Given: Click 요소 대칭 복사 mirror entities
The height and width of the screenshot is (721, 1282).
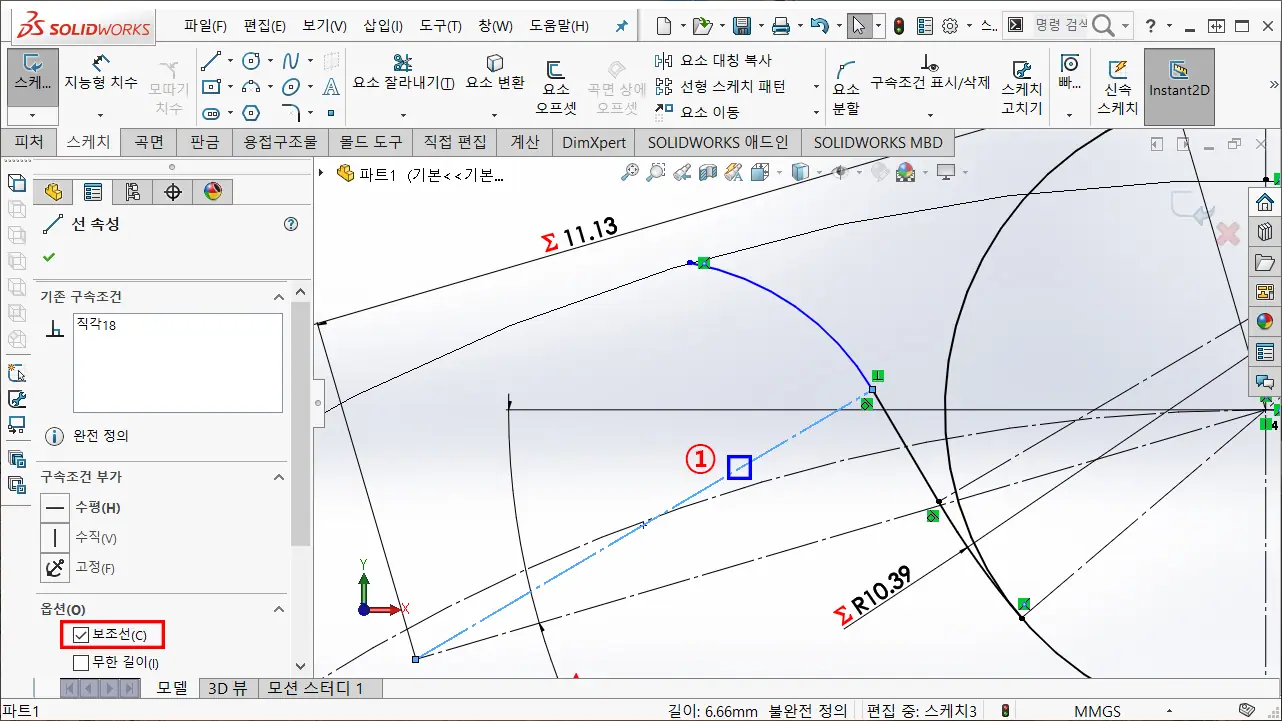Looking at the screenshot, I should tap(713, 60).
